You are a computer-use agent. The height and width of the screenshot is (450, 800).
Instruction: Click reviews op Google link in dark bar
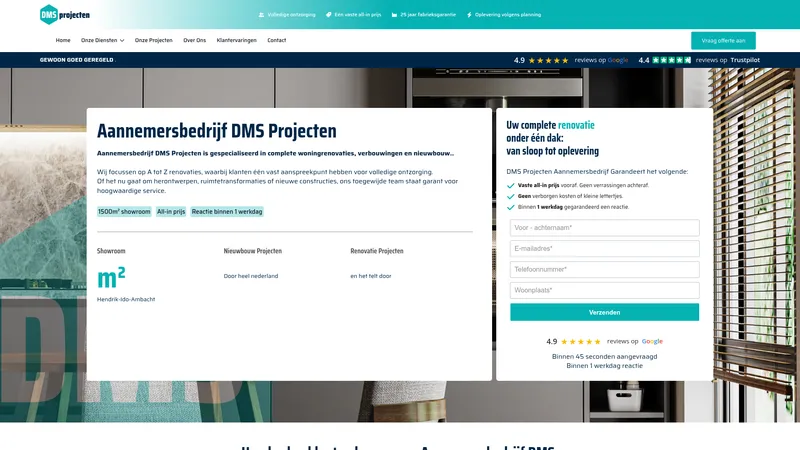point(601,60)
